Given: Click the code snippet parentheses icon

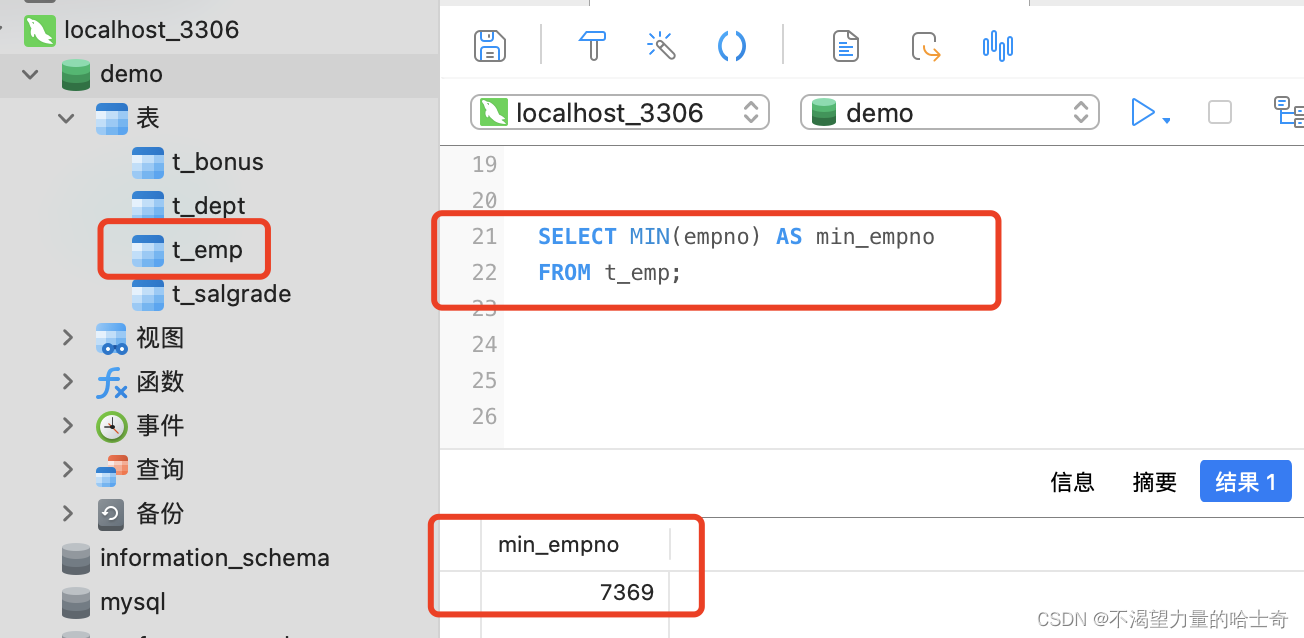Looking at the screenshot, I should 732,46.
